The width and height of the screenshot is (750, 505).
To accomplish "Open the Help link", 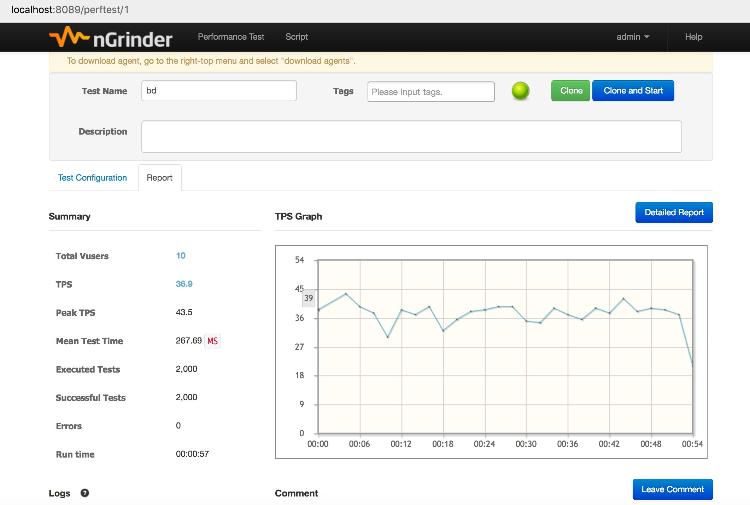I will click(x=693, y=37).
